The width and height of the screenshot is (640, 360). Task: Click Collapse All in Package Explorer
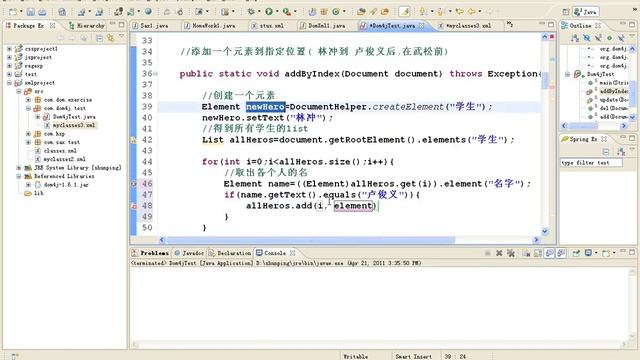click(x=99, y=38)
